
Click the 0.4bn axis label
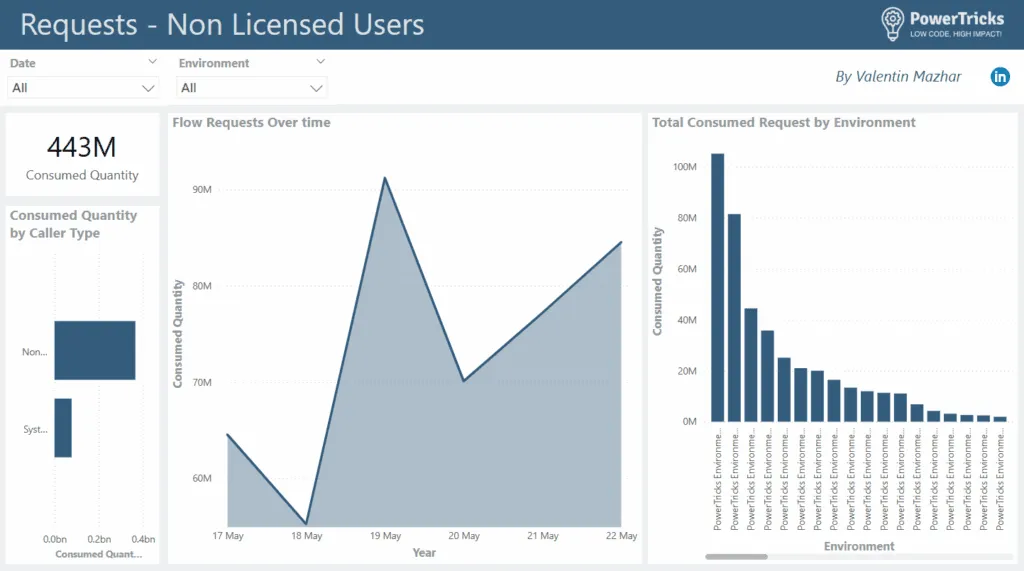(x=143, y=539)
